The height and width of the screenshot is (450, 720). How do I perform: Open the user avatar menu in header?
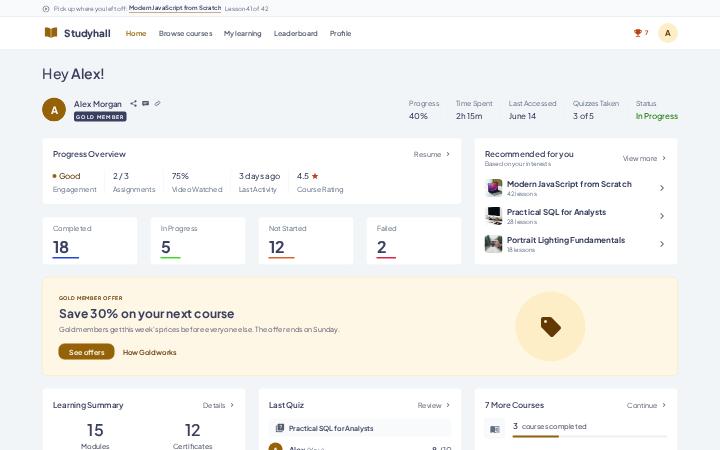pyautogui.click(x=668, y=33)
